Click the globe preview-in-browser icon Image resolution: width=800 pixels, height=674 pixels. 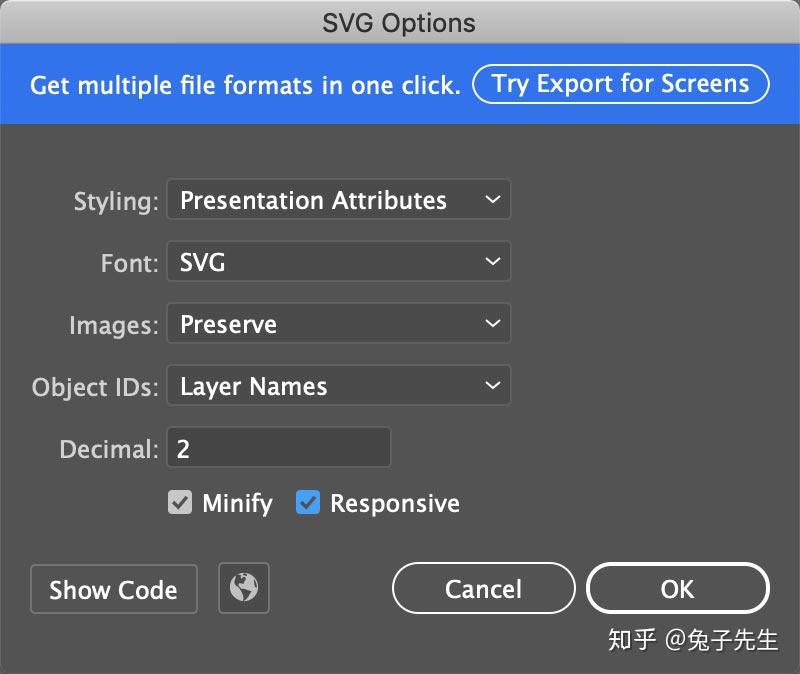pos(243,588)
